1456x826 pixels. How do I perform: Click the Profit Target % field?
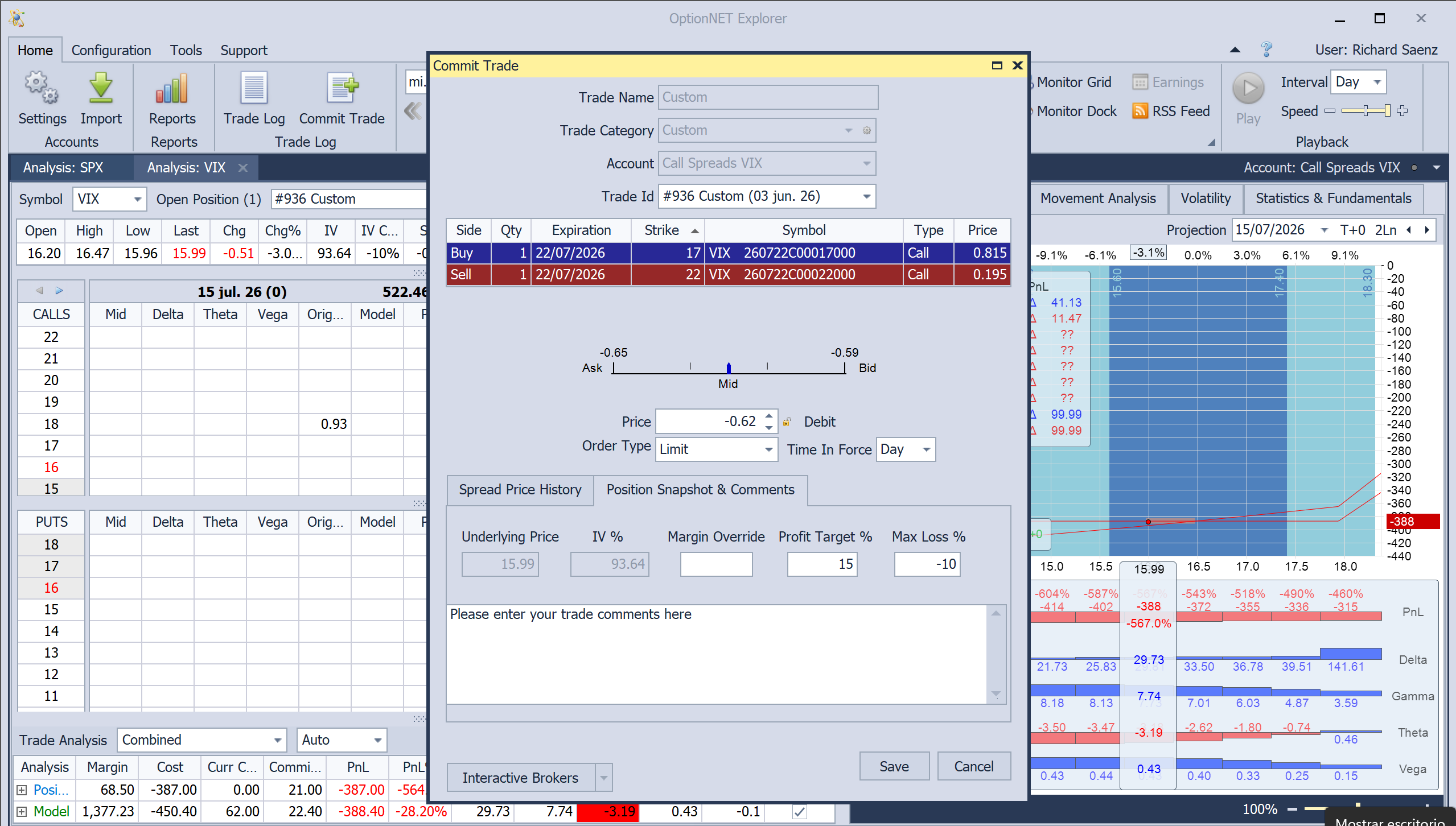pos(822,564)
